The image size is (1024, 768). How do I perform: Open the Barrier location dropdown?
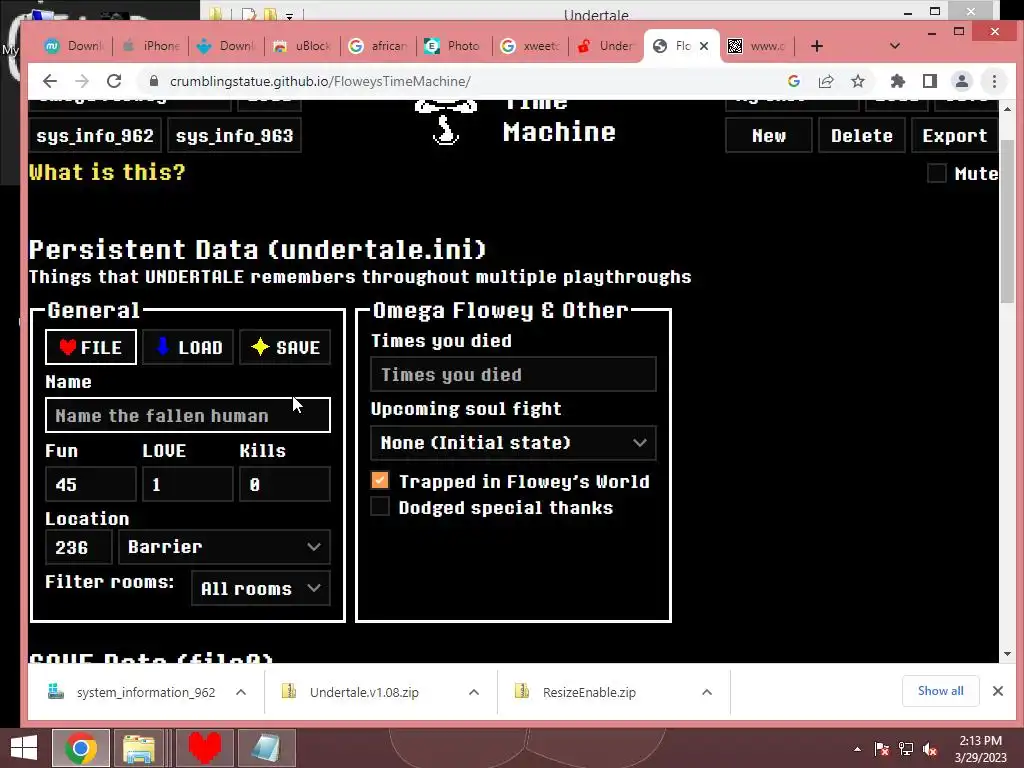(x=224, y=547)
